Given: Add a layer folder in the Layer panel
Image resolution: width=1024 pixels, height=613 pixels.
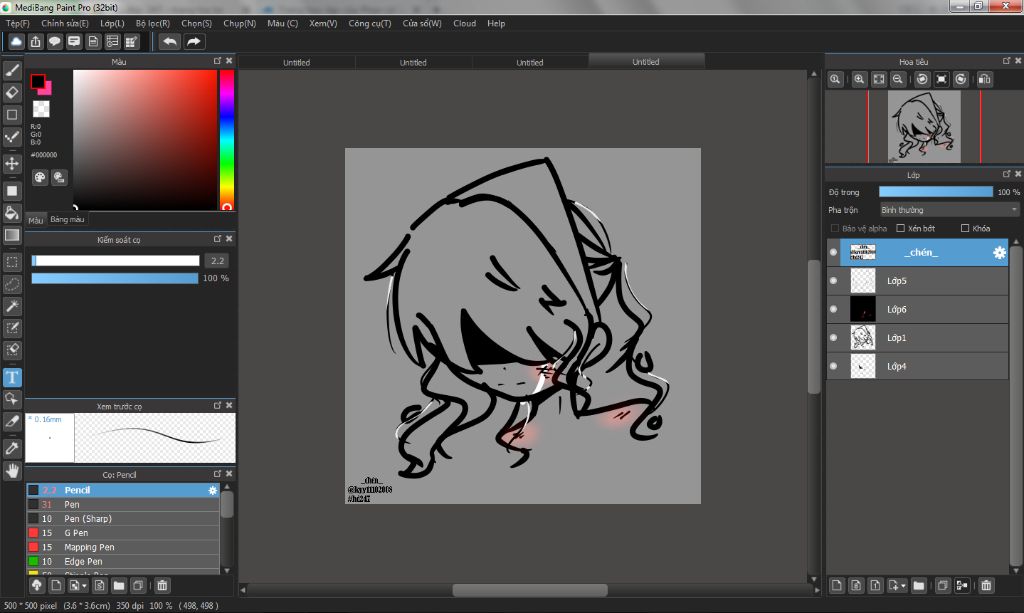Looking at the screenshot, I should (x=919, y=586).
